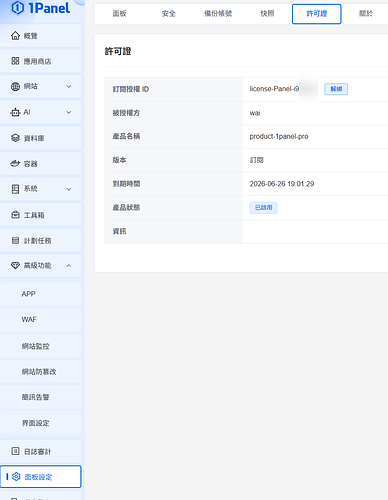Viewport: 388px width, 500px height.
Task: Open the 日誌審計 log icon
Action: (x=15, y=451)
